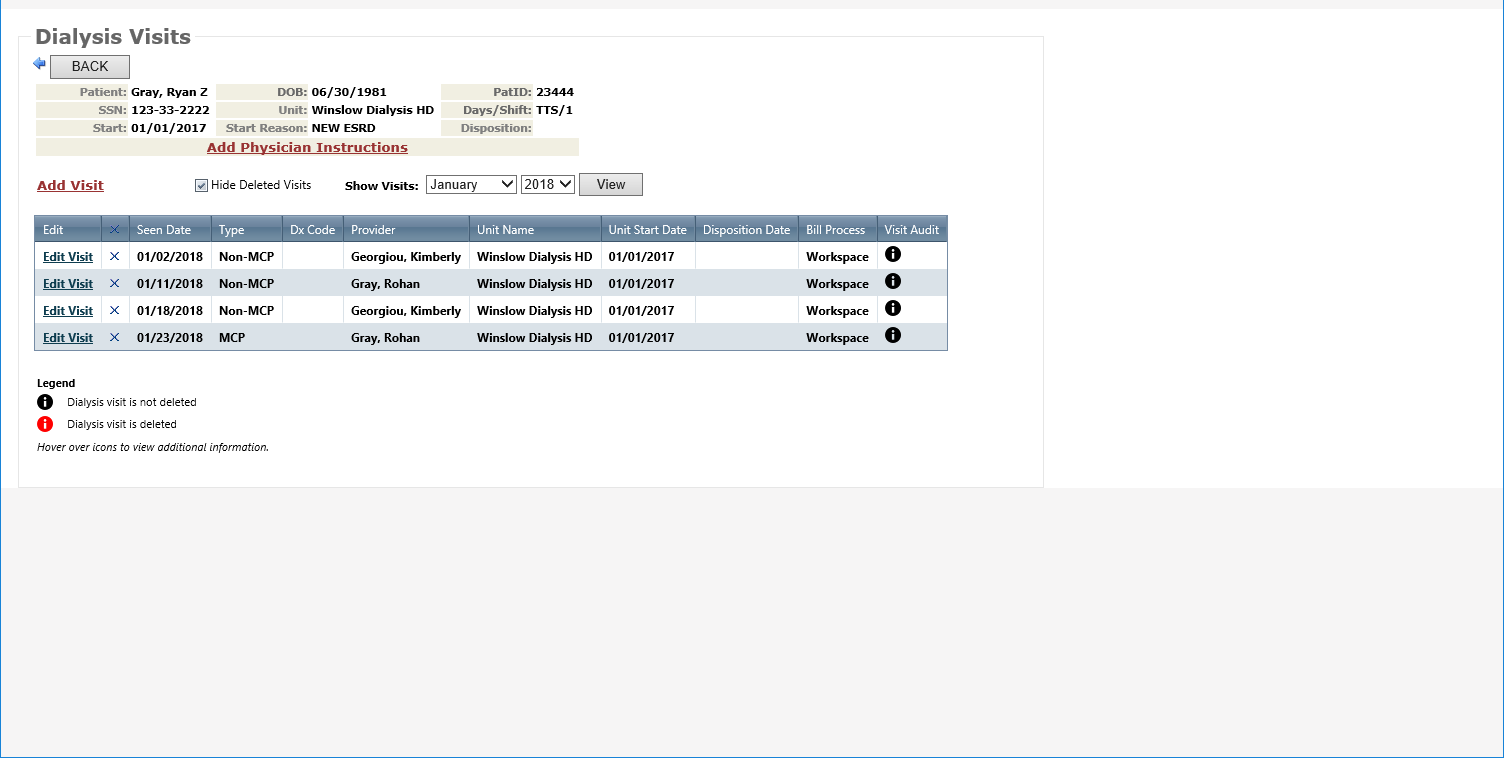The image size is (1504, 758).
Task: Delete the 01/11/2018 visit using X icon
Action: [x=114, y=284]
